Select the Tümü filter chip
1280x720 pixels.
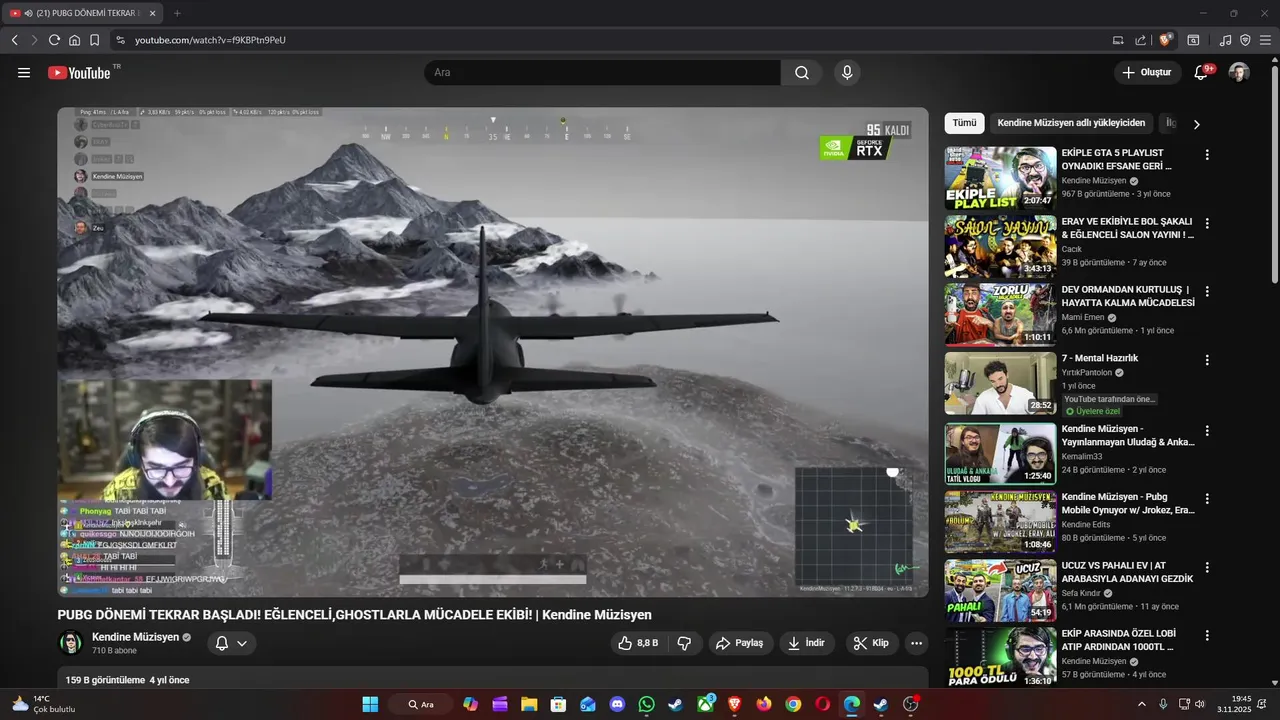(x=964, y=123)
